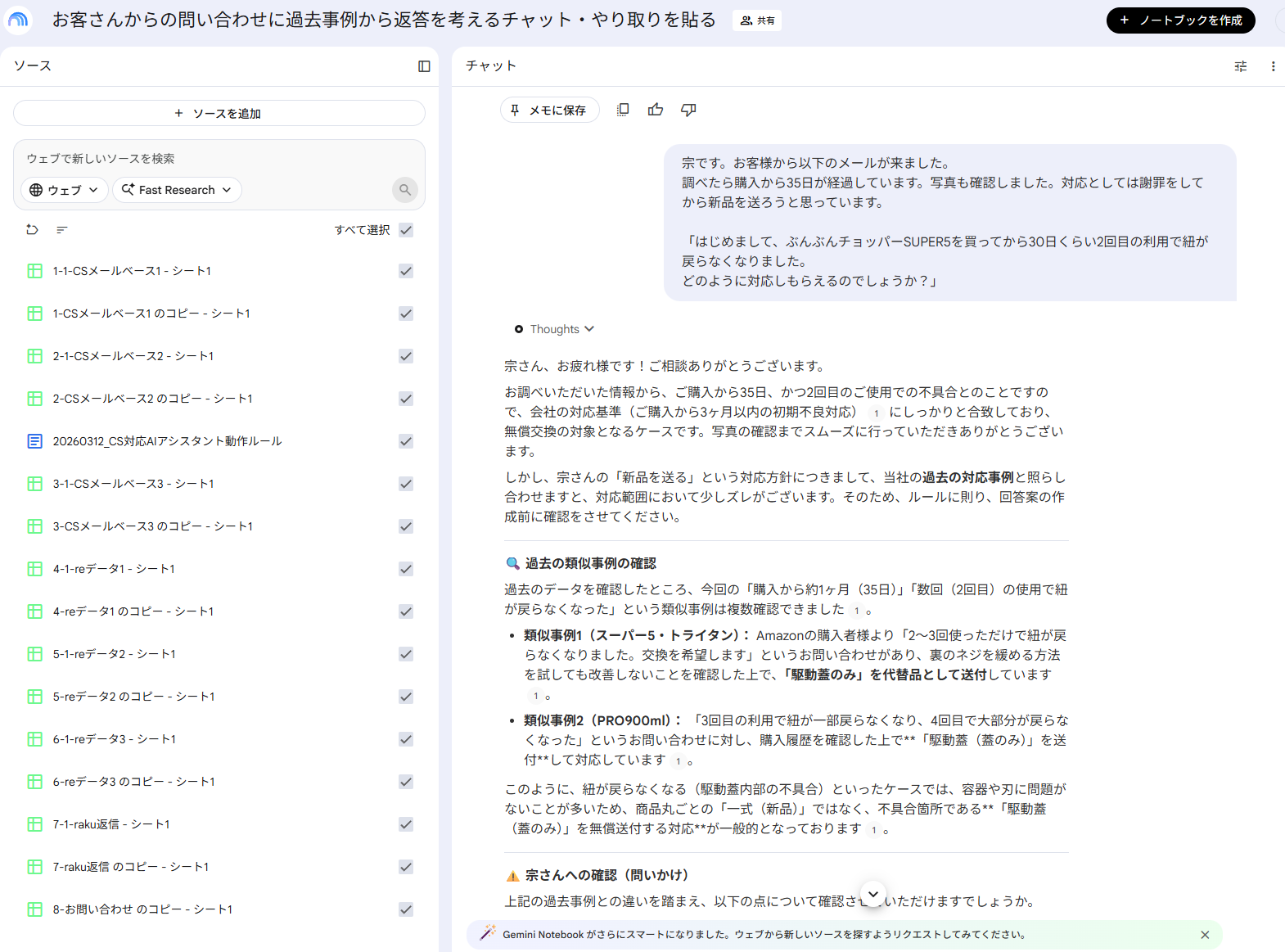1285x952 pixels.
Task: Click sheet icon of 8-お問い合わせ のコピー
Action: pos(35,909)
